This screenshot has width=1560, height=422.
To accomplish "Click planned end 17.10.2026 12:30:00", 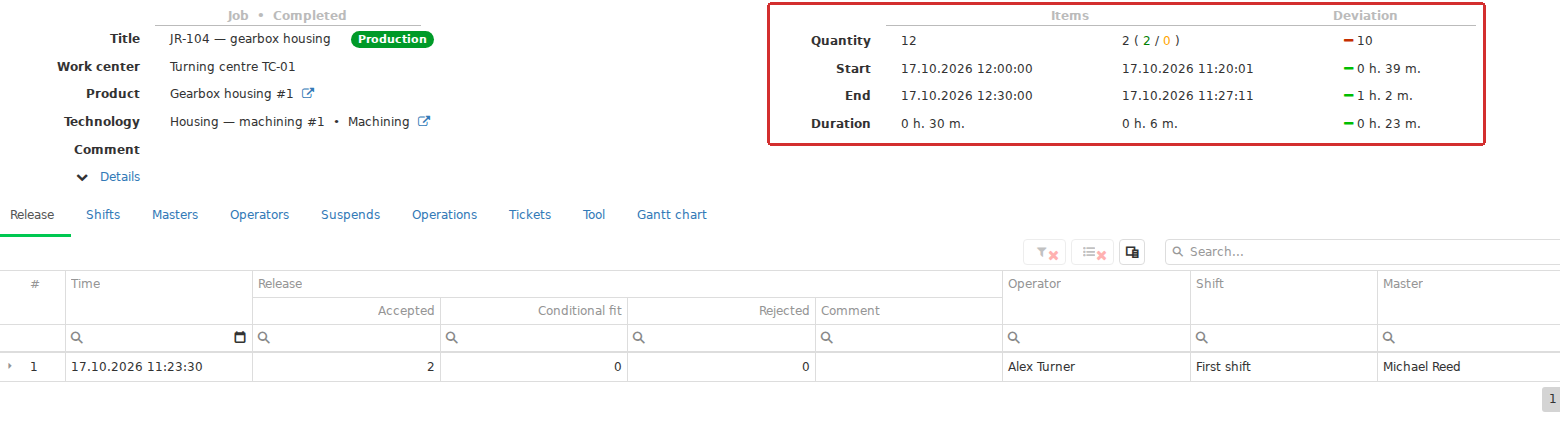I will [967, 96].
